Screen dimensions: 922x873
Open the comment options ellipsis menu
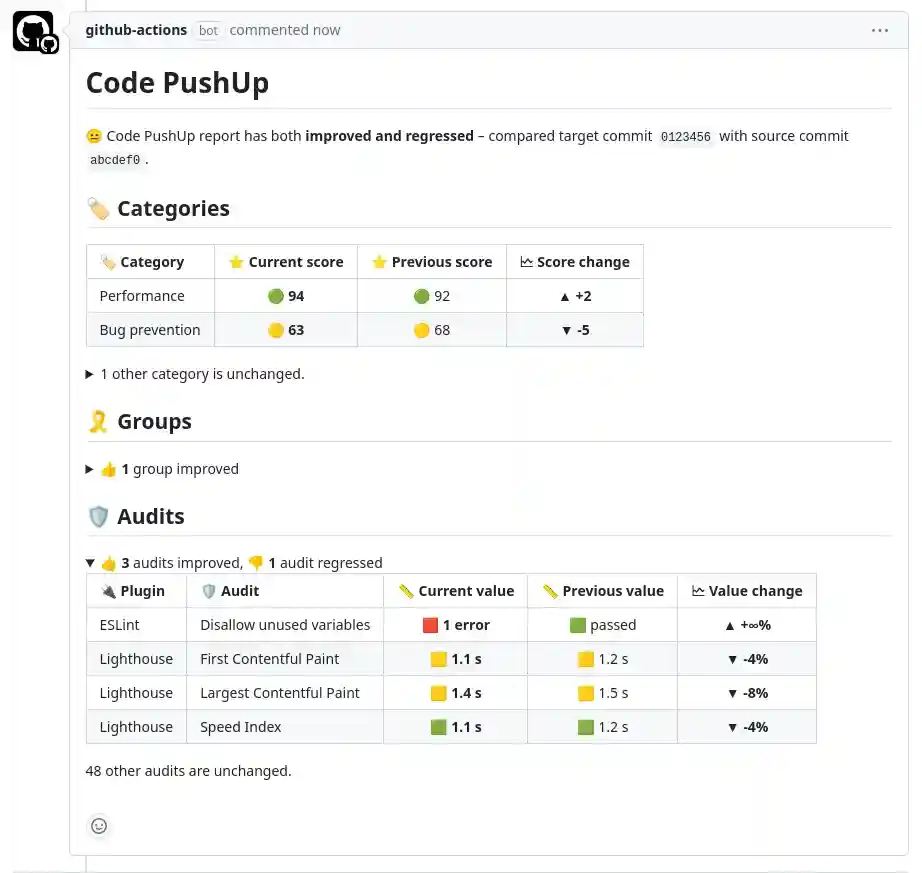point(879,31)
